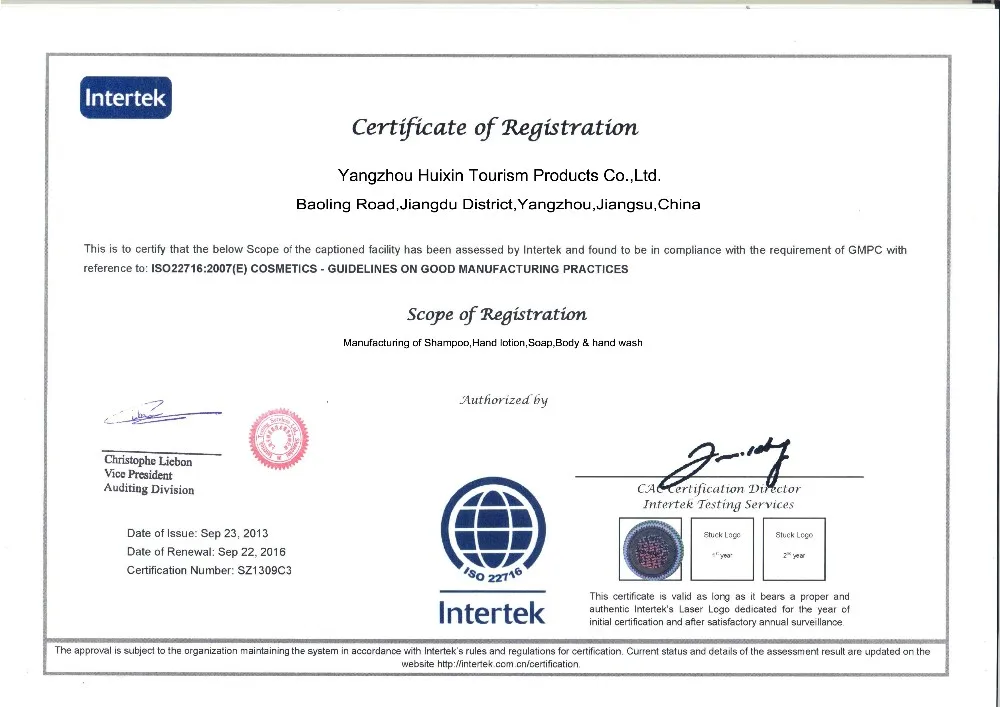Click the holographic laser logo sticker

pos(652,550)
